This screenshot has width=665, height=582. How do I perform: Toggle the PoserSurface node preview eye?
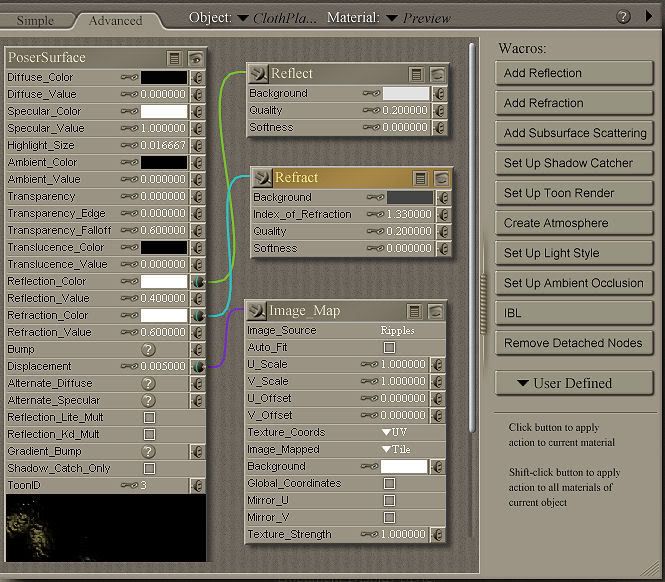coord(196,58)
